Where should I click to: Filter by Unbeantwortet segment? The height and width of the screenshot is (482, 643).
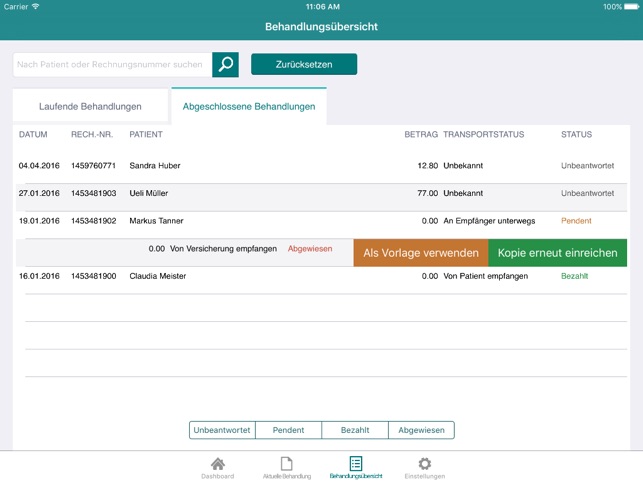pyautogui.click(x=222, y=430)
